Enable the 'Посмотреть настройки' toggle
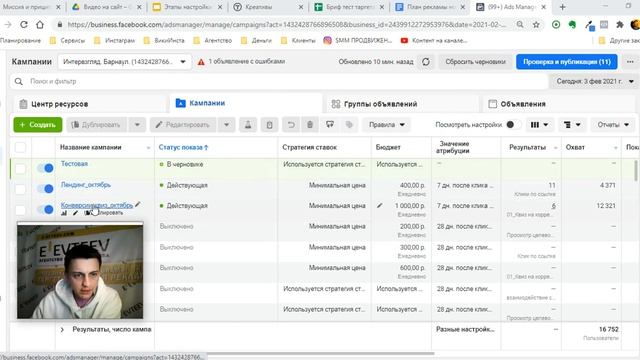 [x=513, y=124]
